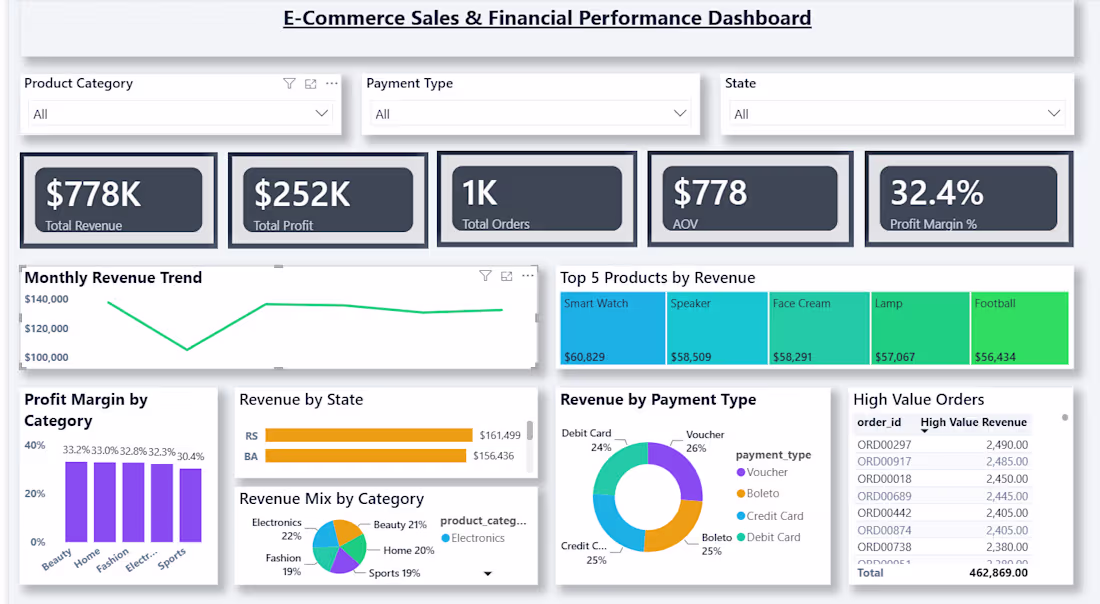Select the Total Revenue $778K card

point(119,200)
